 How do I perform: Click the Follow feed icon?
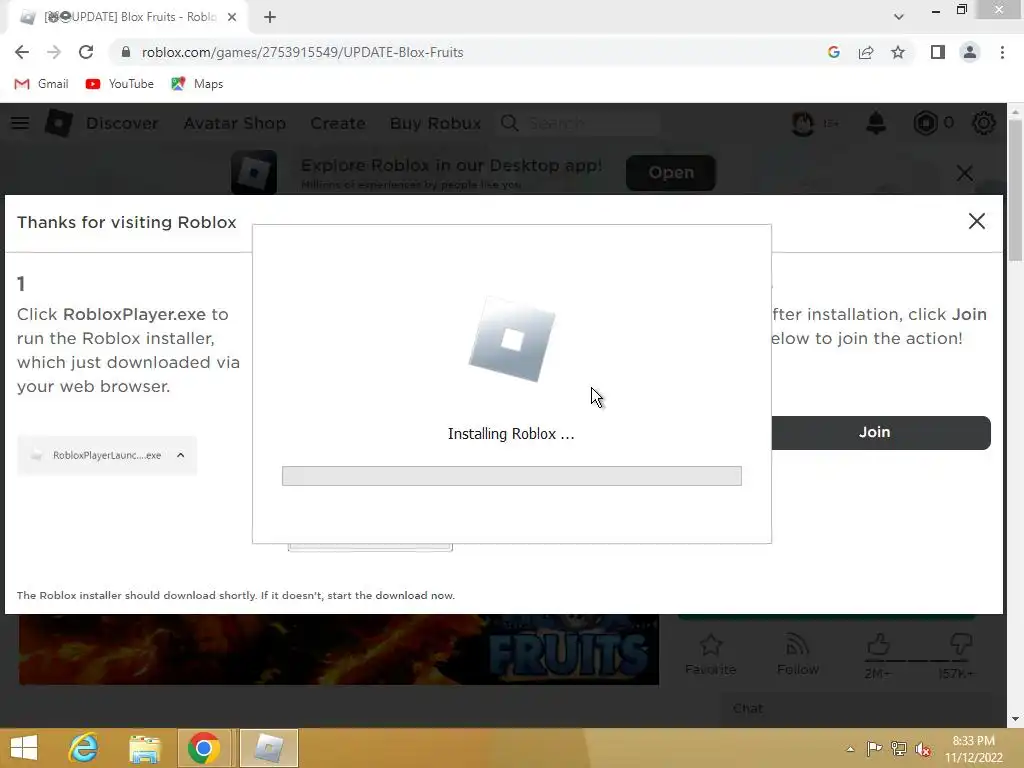797,645
